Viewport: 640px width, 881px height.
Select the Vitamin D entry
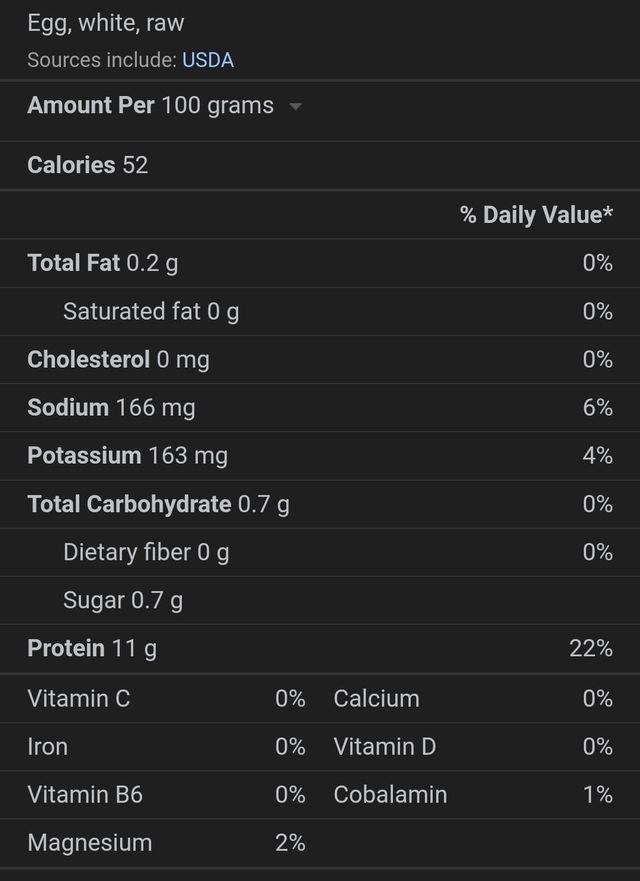click(x=473, y=747)
